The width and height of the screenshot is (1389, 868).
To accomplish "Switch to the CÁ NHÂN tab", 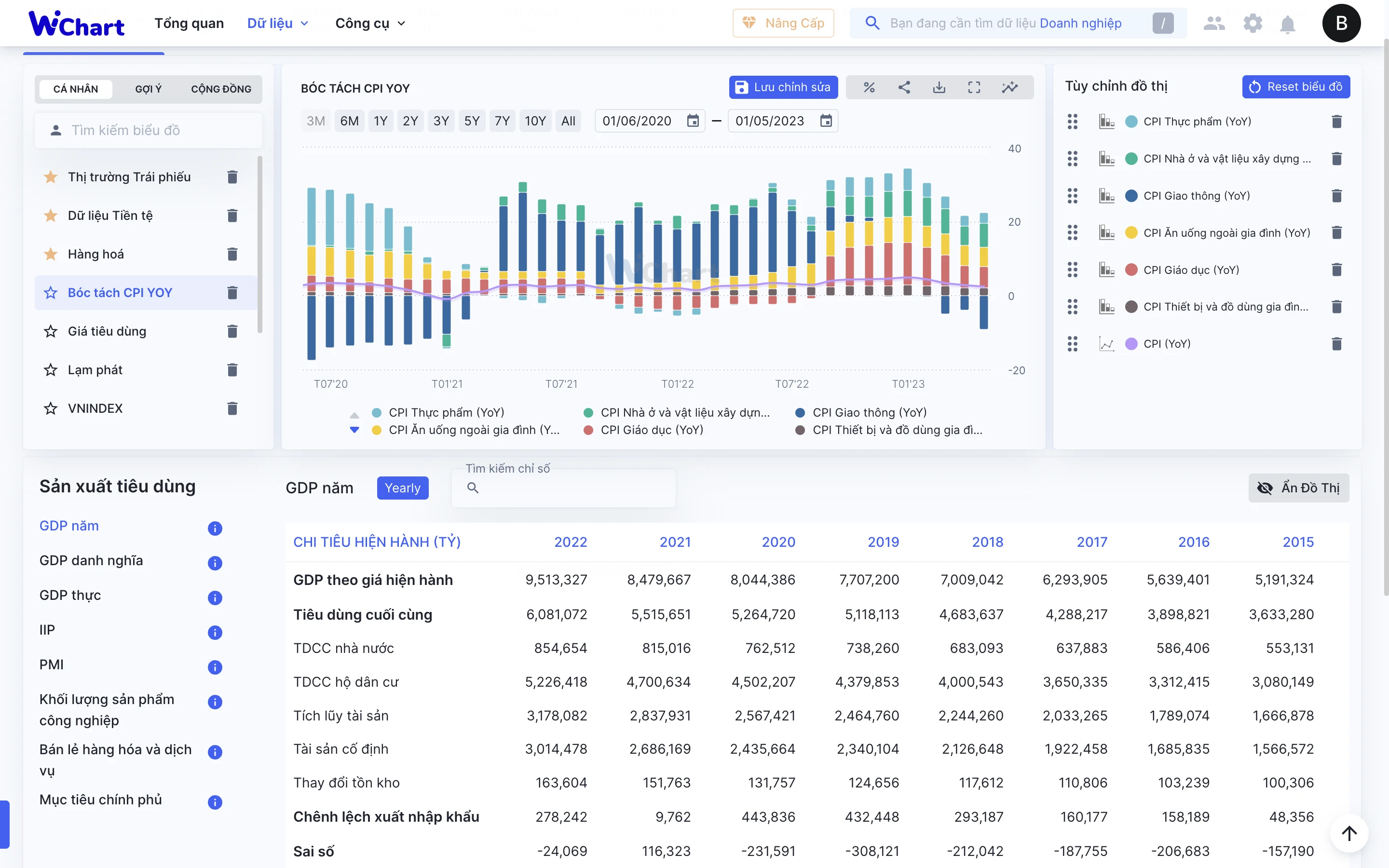I will (76, 89).
